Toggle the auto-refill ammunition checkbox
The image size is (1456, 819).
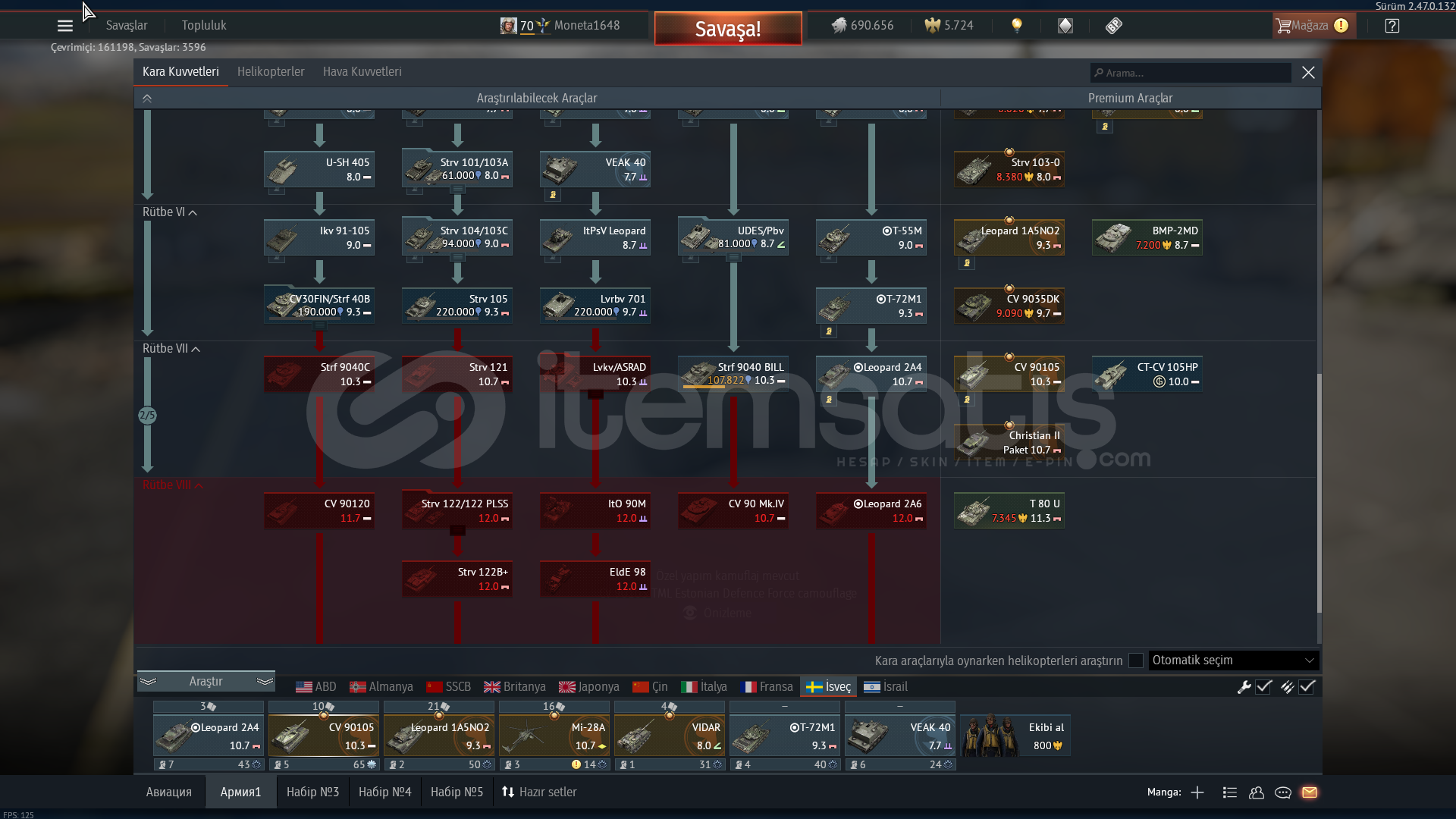1307,687
